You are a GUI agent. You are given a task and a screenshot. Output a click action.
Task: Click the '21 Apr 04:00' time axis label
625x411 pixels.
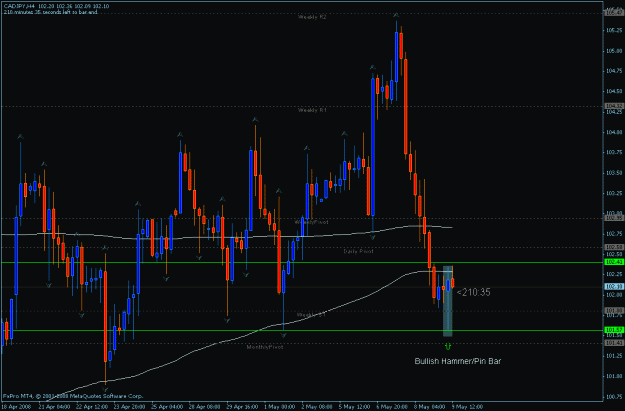coord(55,407)
